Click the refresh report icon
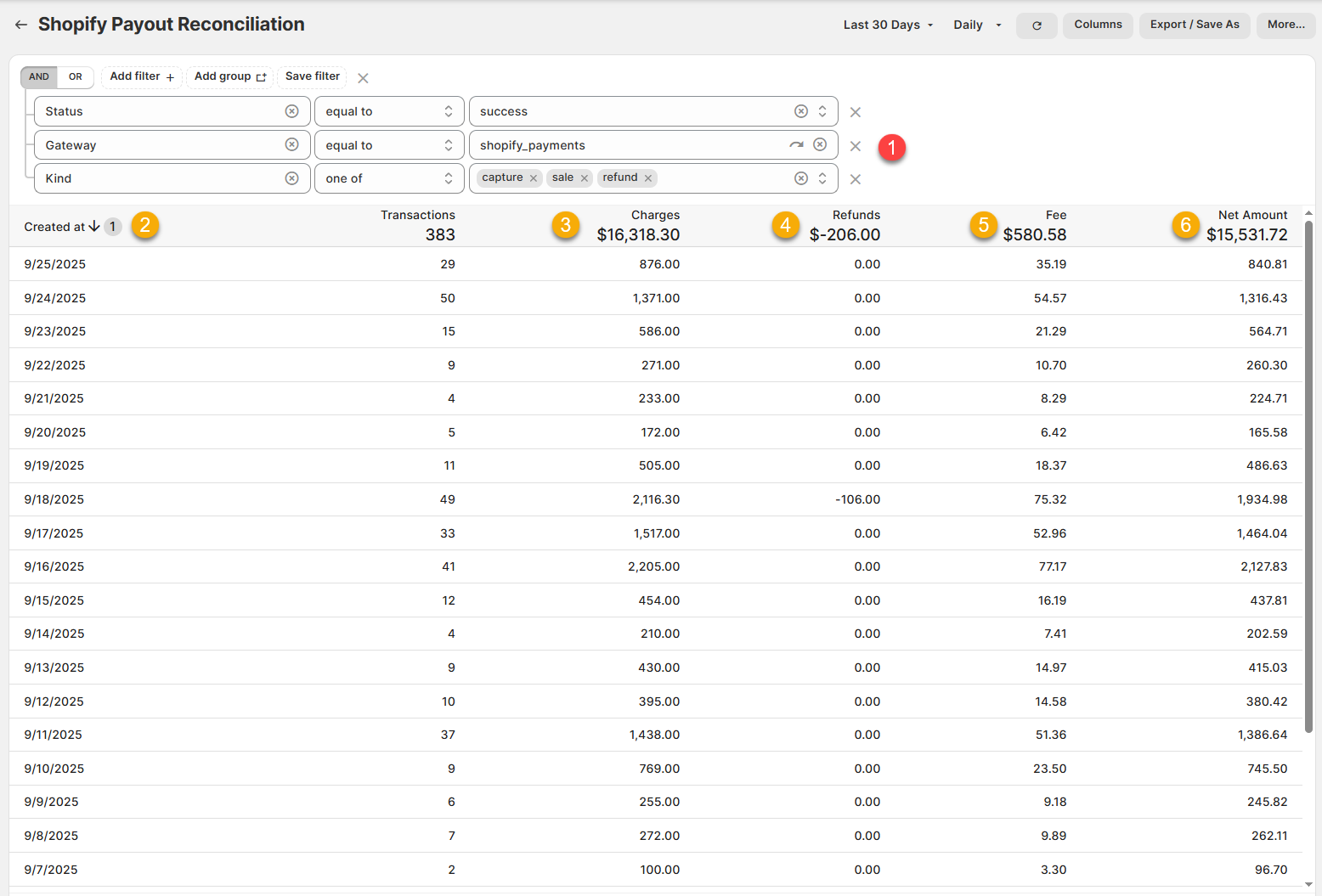 click(1036, 25)
